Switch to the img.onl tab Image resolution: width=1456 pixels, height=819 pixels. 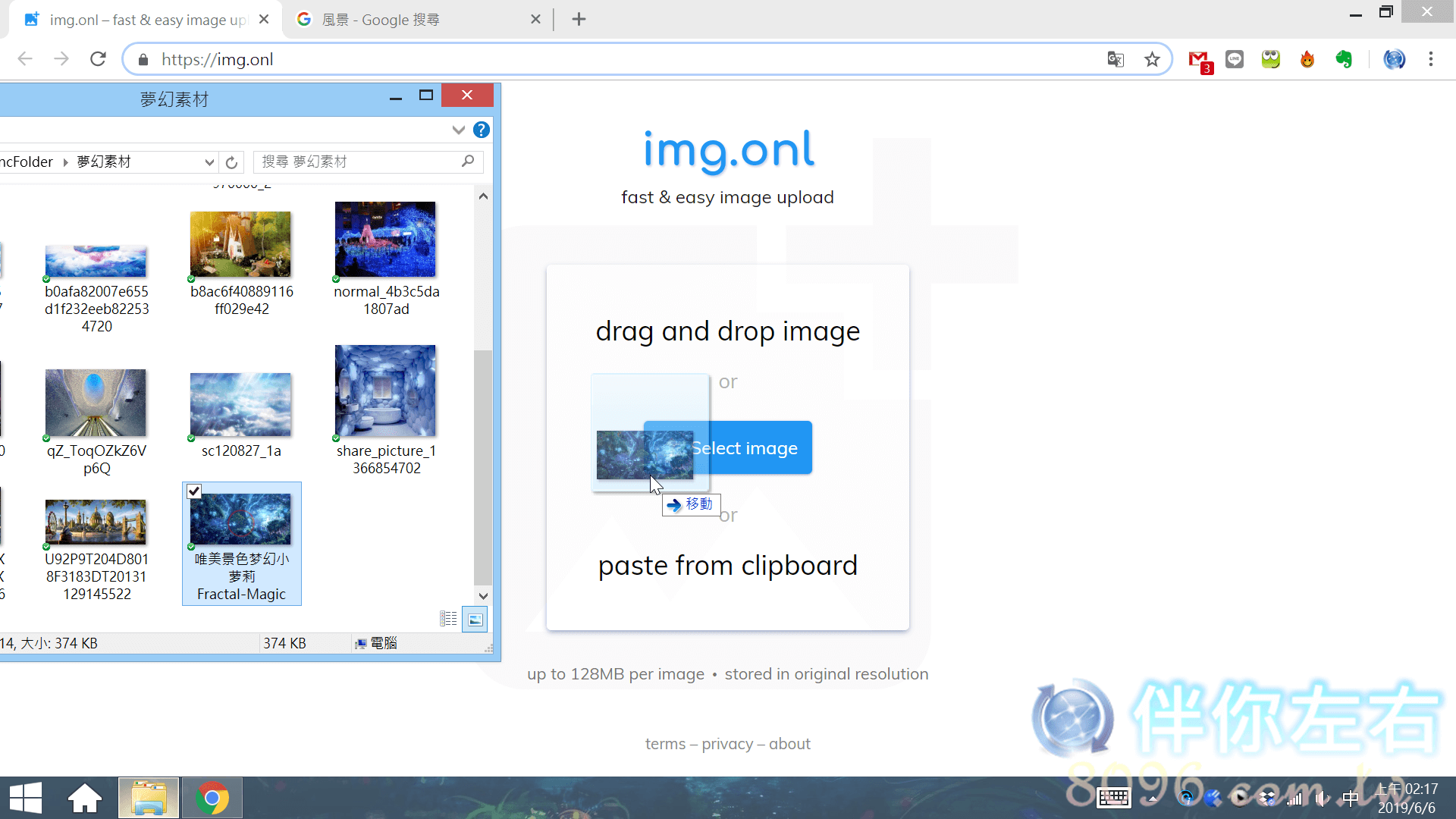coord(144,20)
